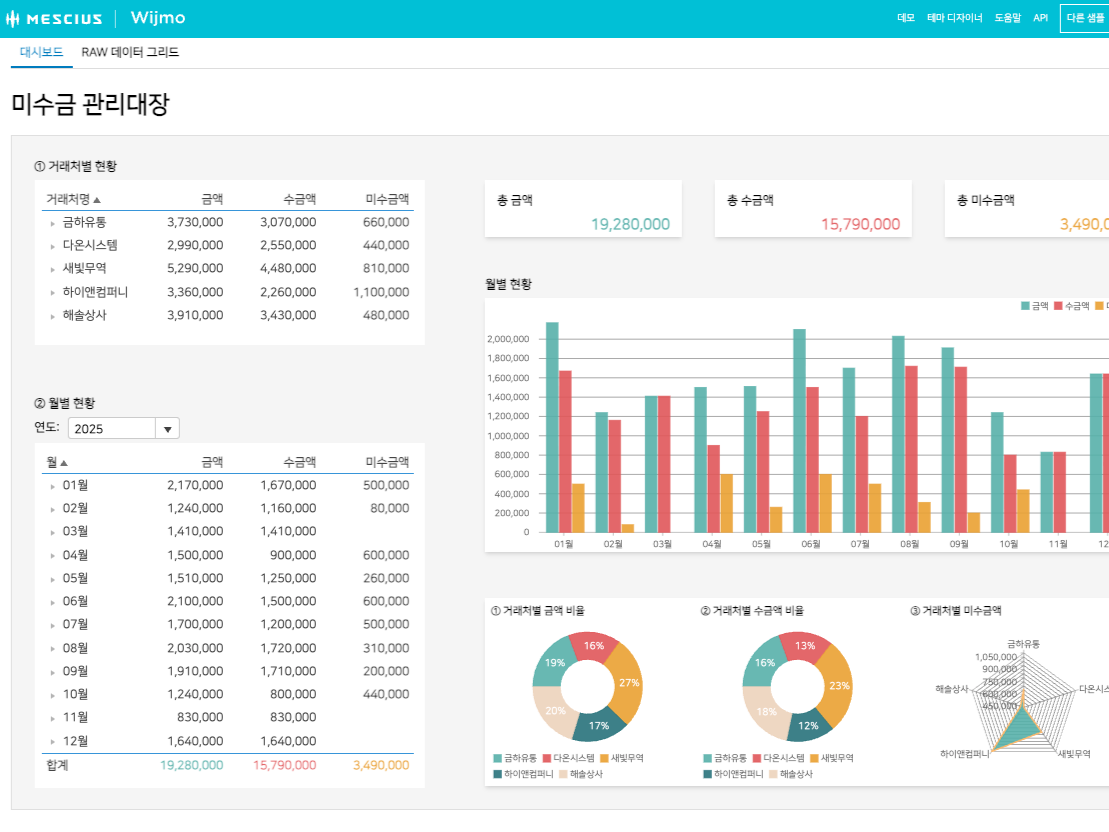Open the 연도 year dropdown arrow
The height and width of the screenshot is (832, 1109).
pyautogui.click(x=168, y=429)
